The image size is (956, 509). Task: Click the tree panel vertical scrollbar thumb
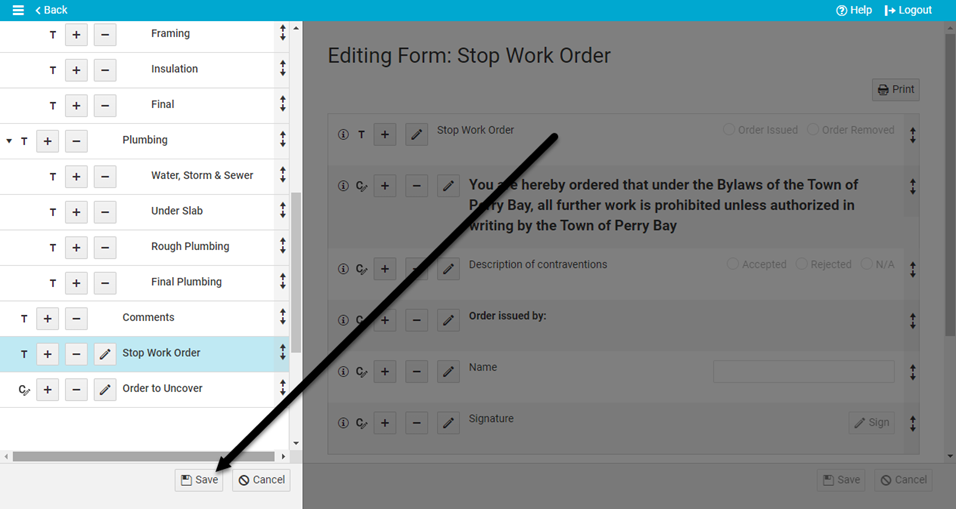tap(296, 272)
